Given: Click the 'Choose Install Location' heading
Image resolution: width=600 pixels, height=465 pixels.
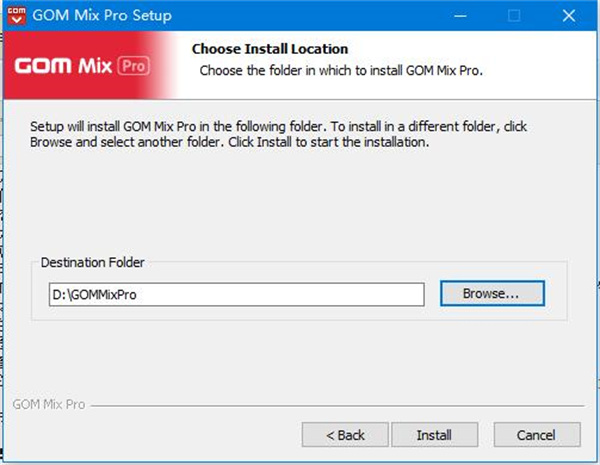Looking at the screenshot, I should (270, 49).
